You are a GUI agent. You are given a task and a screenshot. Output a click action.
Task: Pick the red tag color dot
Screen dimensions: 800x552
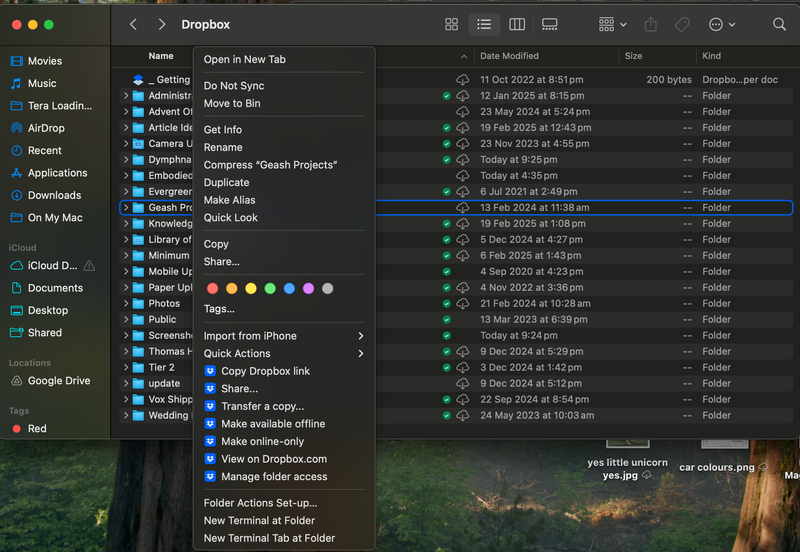pyautogui.click(x=212, y=288)
